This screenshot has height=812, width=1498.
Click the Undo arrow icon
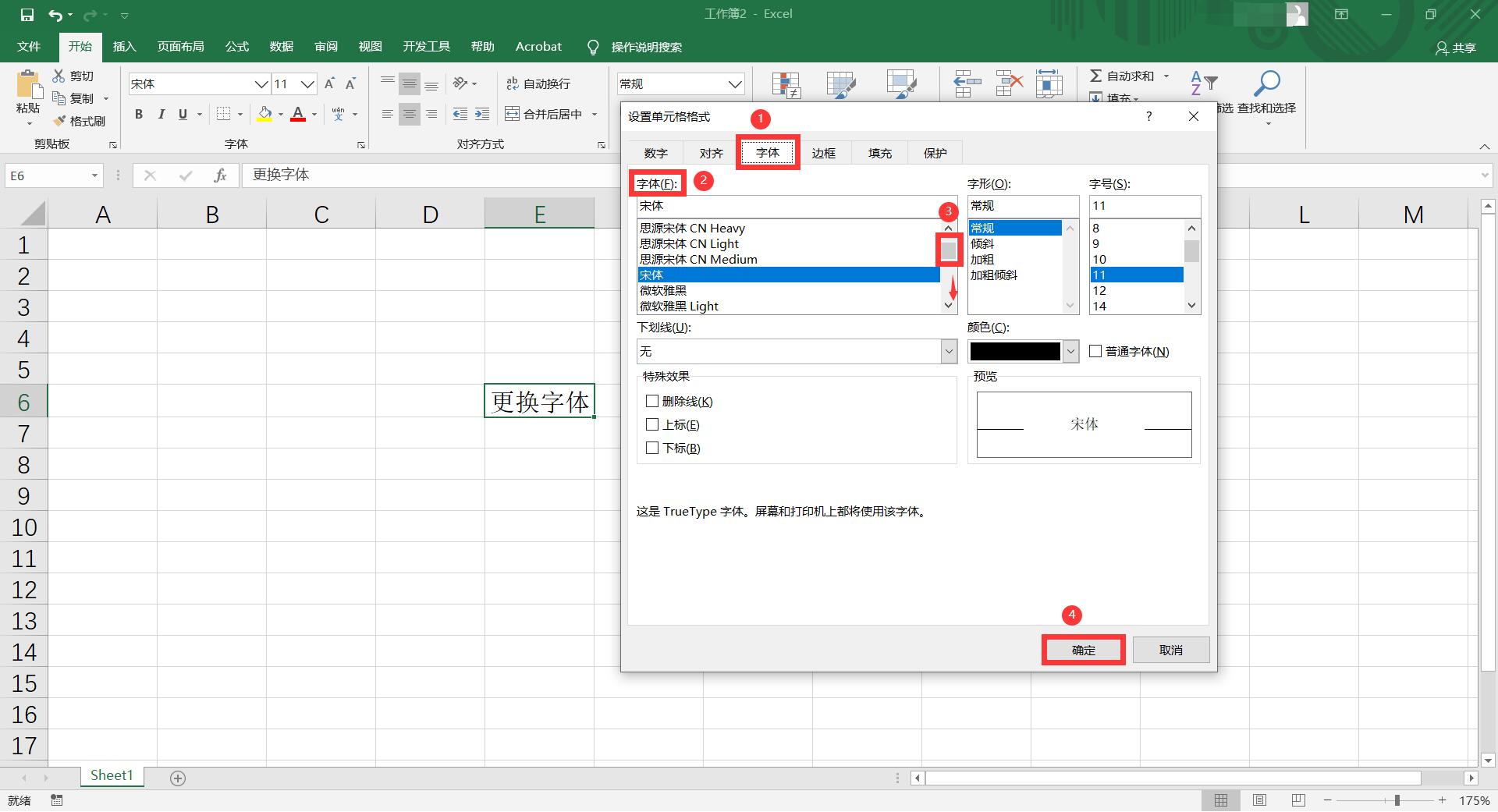click(55, 15)
